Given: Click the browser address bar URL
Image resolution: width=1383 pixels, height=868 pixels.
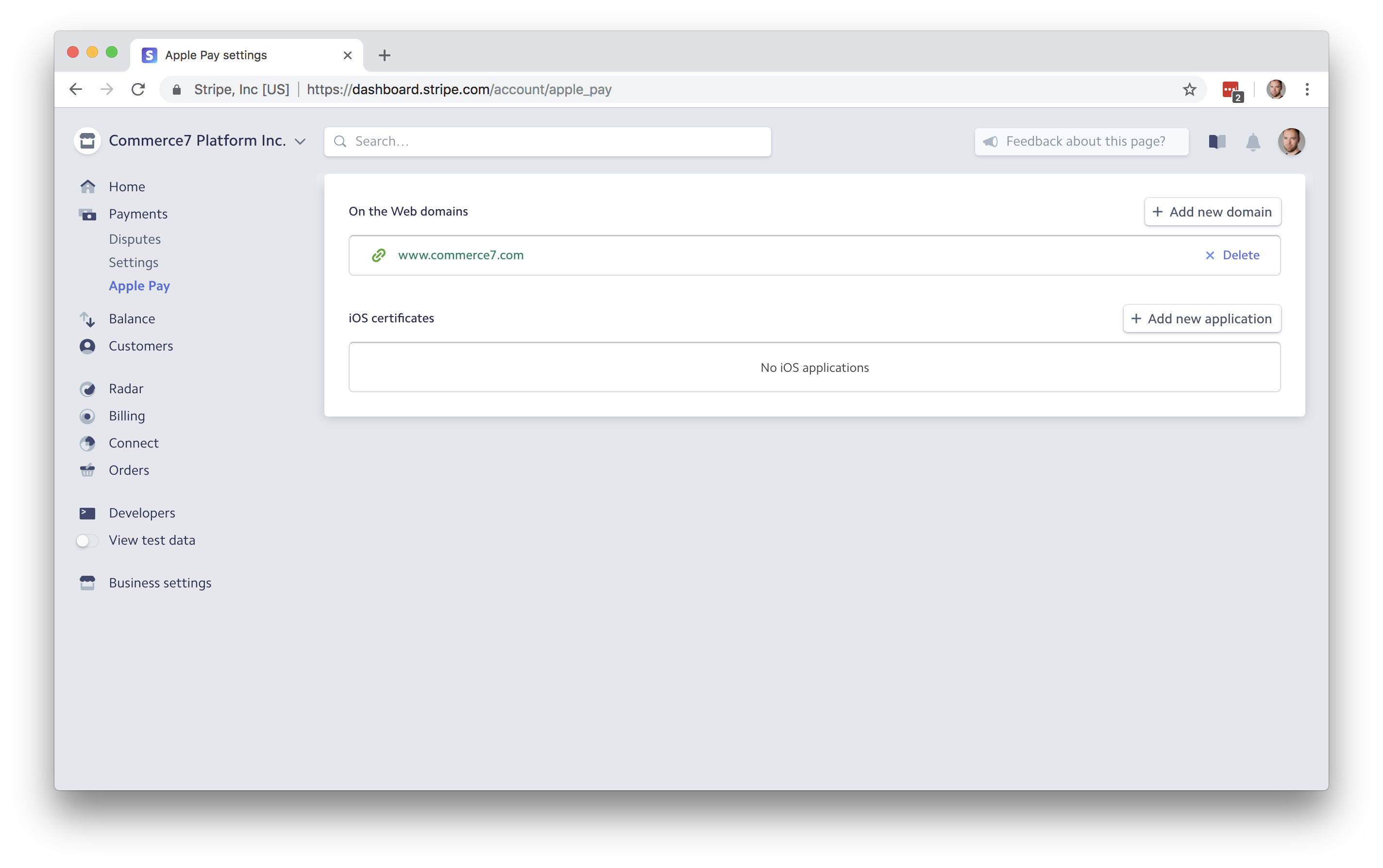Looking at the screenshot, I should tap(459, 89).
